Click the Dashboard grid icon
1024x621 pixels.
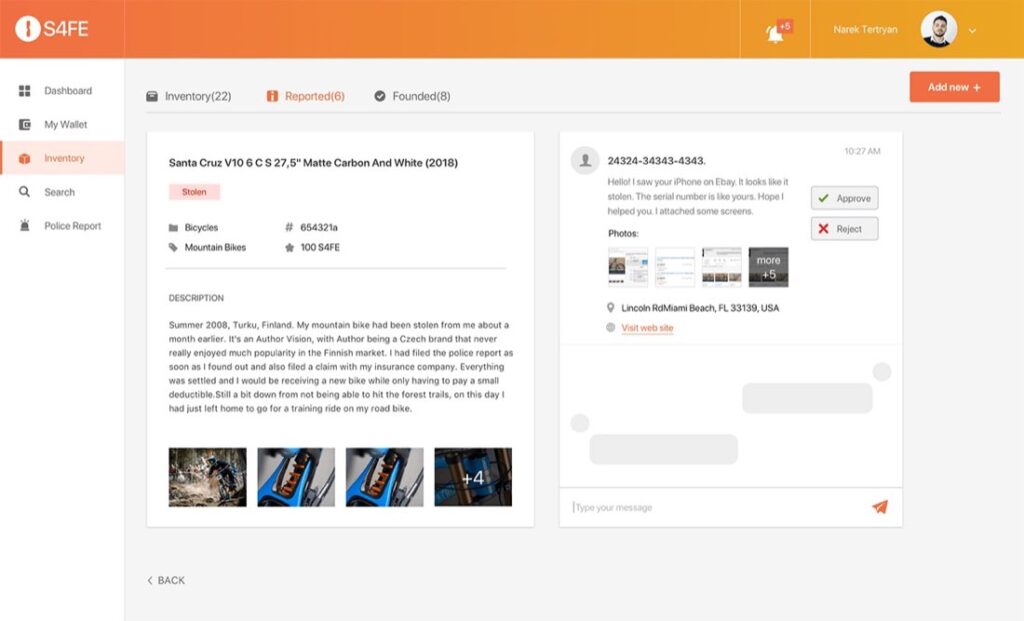tap(25, 91)
